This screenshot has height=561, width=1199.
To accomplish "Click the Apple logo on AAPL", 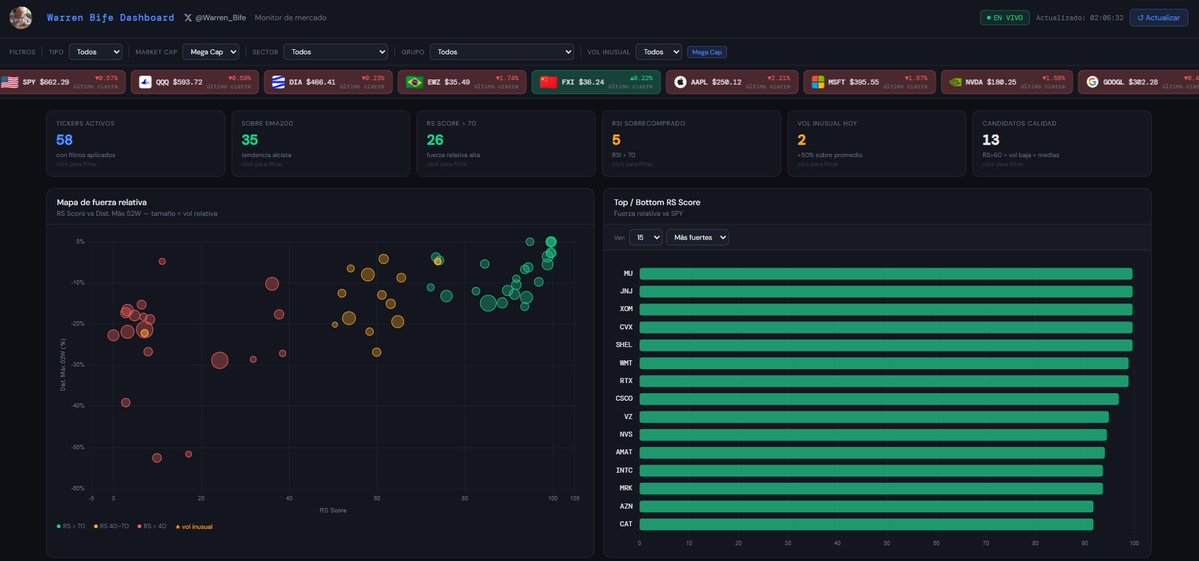I will [x=681, y=82].
